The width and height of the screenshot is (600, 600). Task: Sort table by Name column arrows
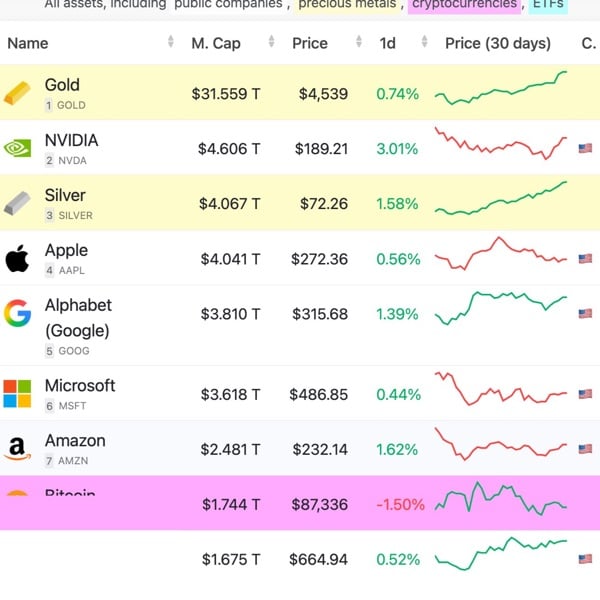[x=171, y=43]
